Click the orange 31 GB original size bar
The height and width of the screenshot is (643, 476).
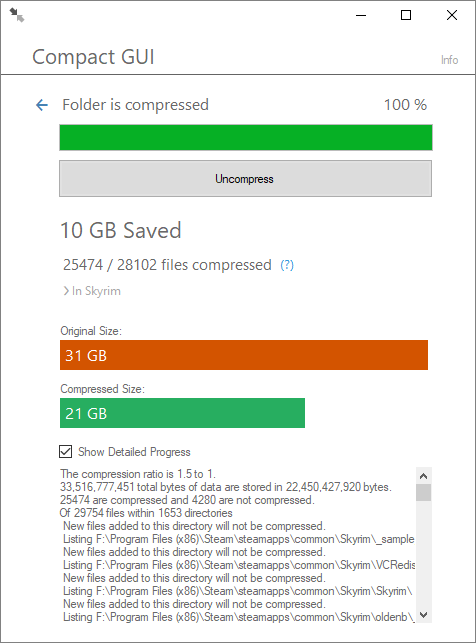coord(244,355)
